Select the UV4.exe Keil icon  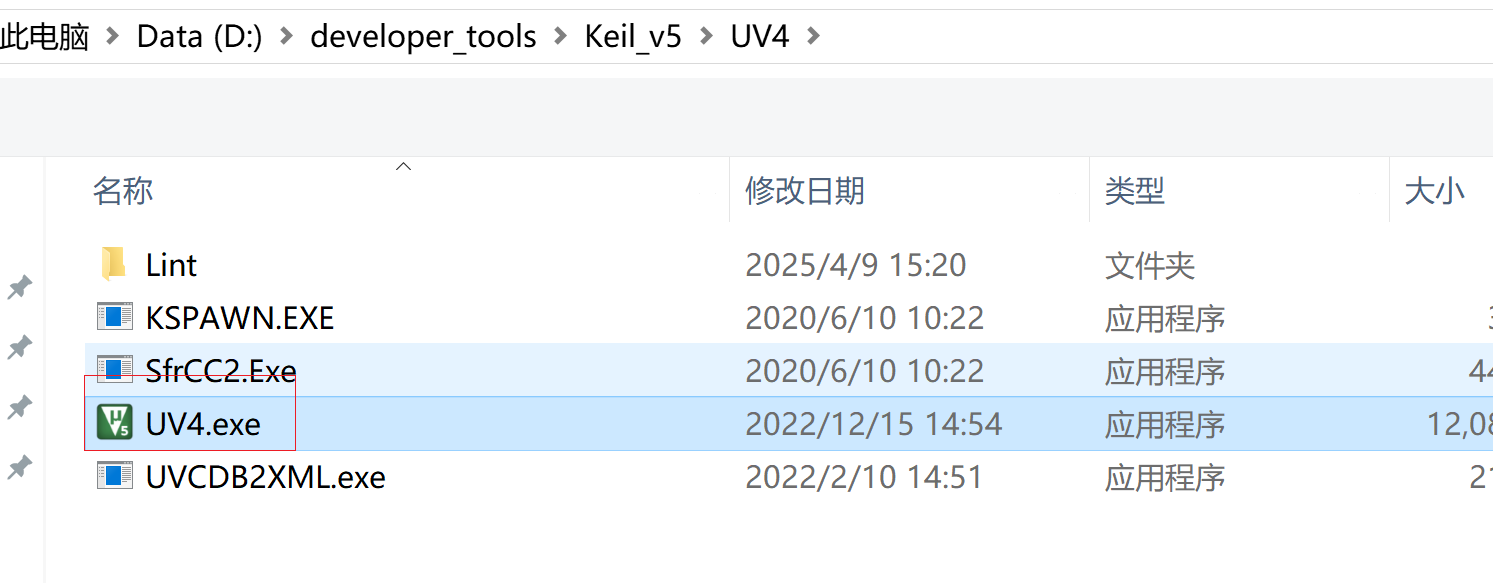115,423
